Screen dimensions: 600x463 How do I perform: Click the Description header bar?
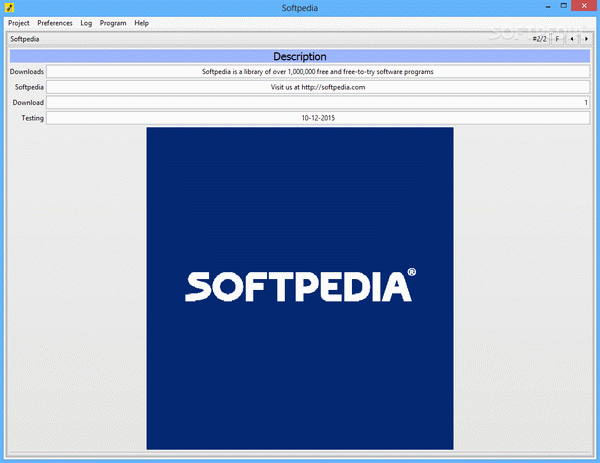(x=300, y=56)
